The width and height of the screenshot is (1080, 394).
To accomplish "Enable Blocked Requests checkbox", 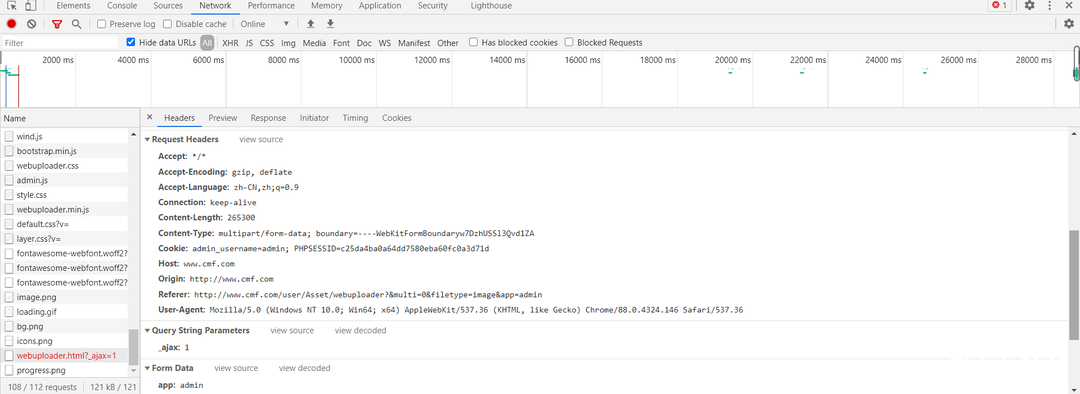I will 569,42.
